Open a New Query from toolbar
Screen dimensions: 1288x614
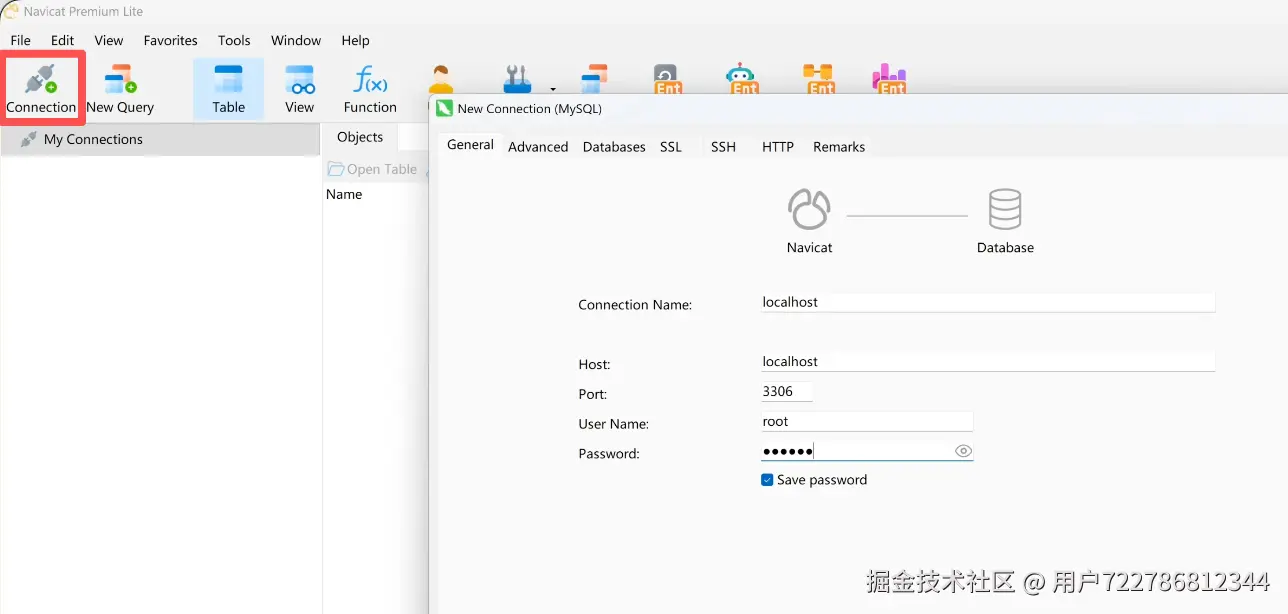click(x=120, y=88)
